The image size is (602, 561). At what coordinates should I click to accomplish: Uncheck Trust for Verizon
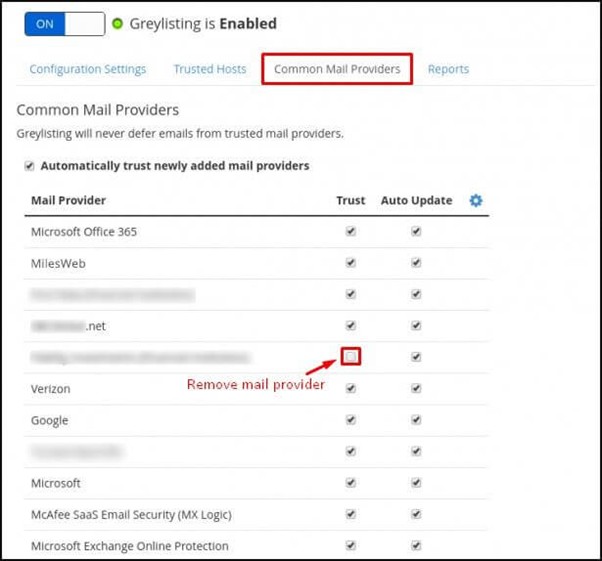350,388
